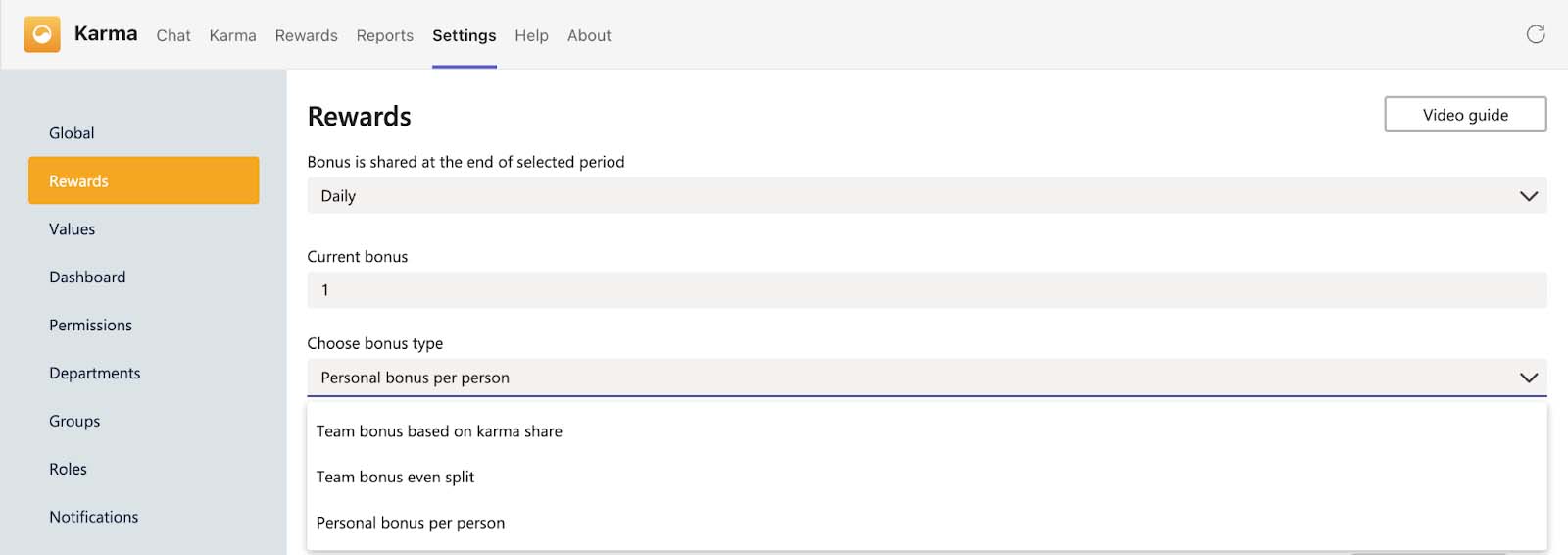The width and height of the screenshot is (1568, 555).
Task: Open the About tab
Action: 589,35
